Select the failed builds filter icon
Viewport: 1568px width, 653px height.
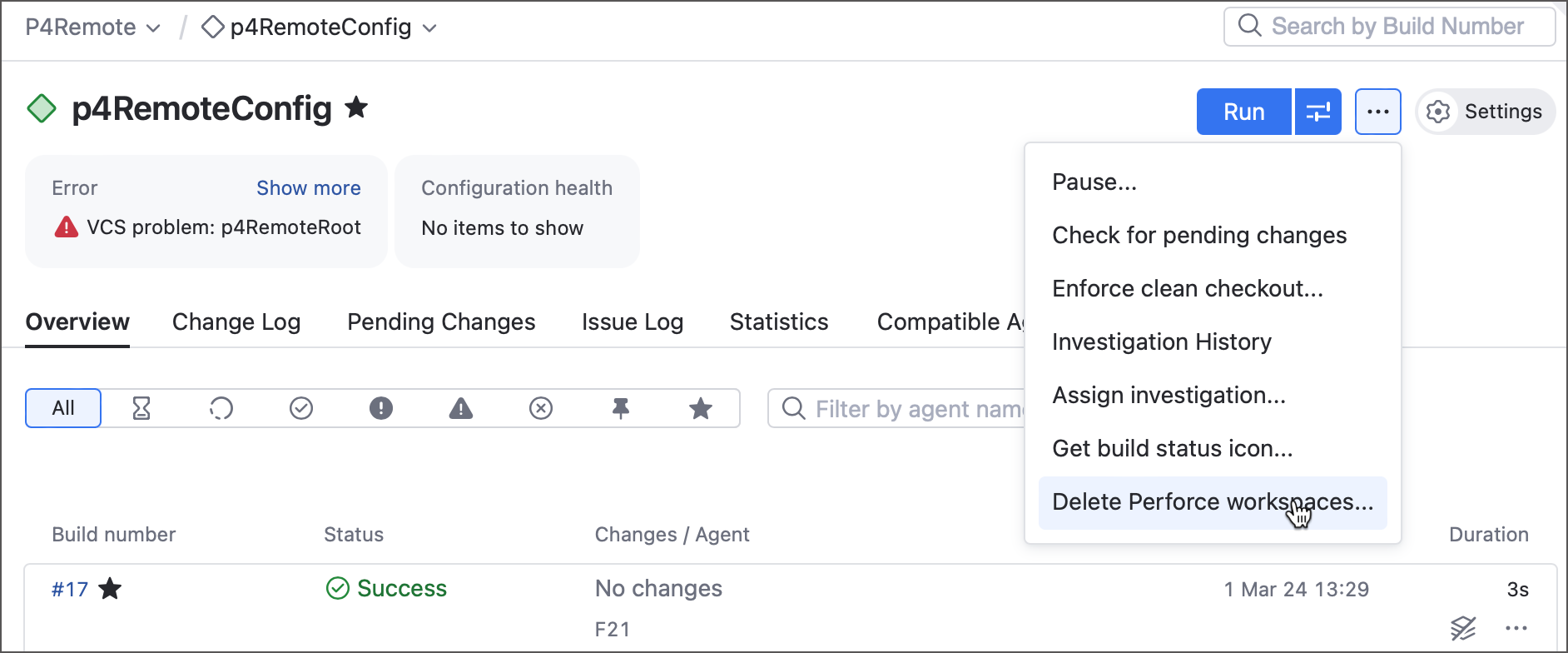(380, 408)
